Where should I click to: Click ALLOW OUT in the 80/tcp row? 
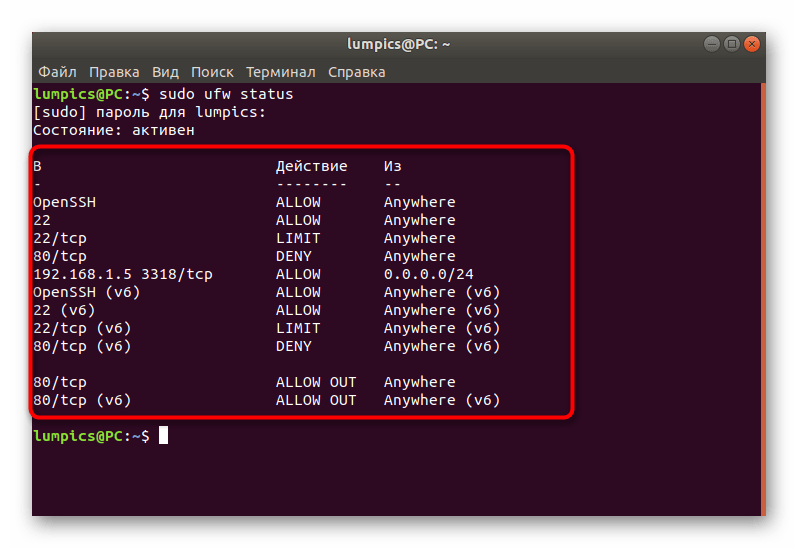click(316, 382)
